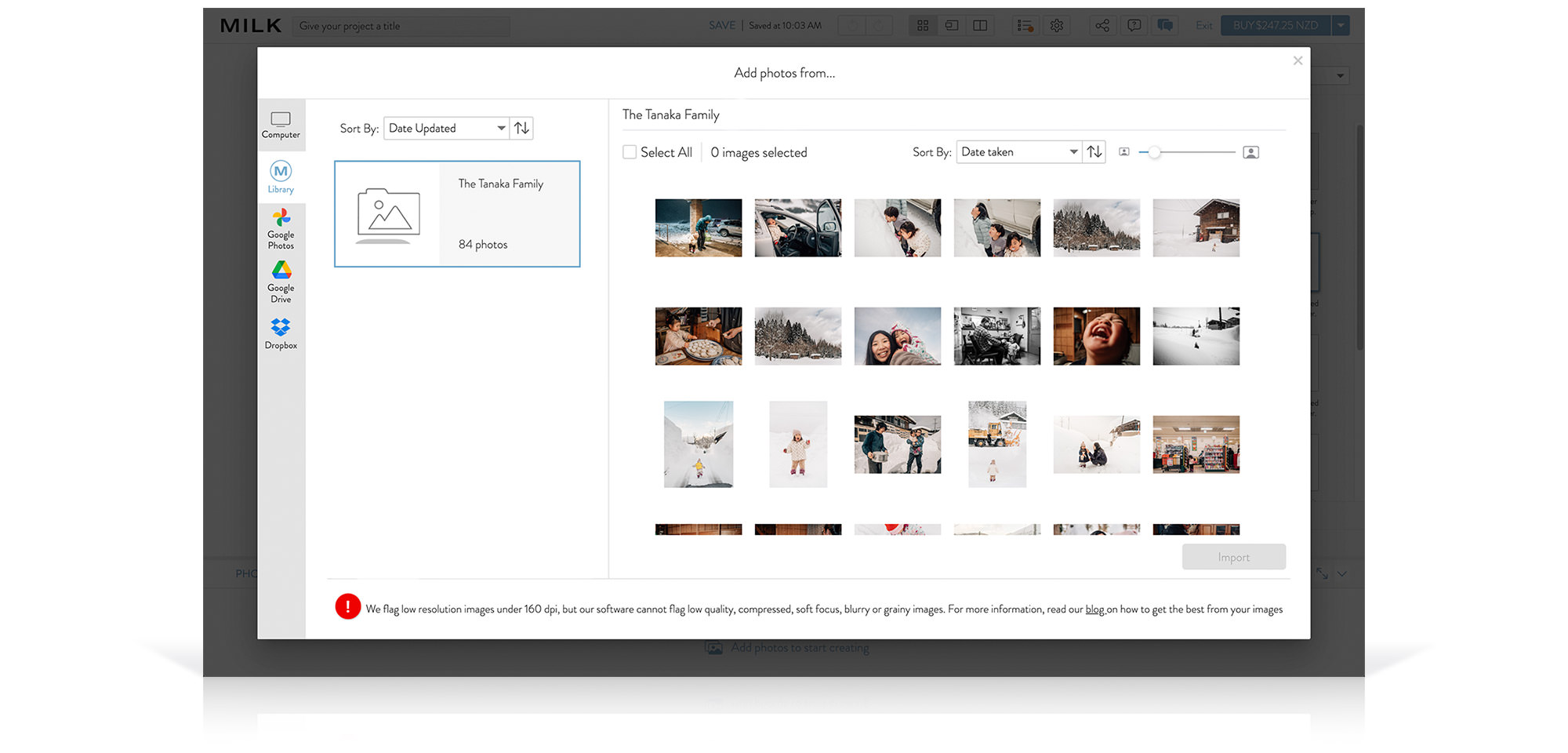Reverse album sort order beside Date Updated
This screenshot has height=753, width=1568.
[x=521, y=128]
